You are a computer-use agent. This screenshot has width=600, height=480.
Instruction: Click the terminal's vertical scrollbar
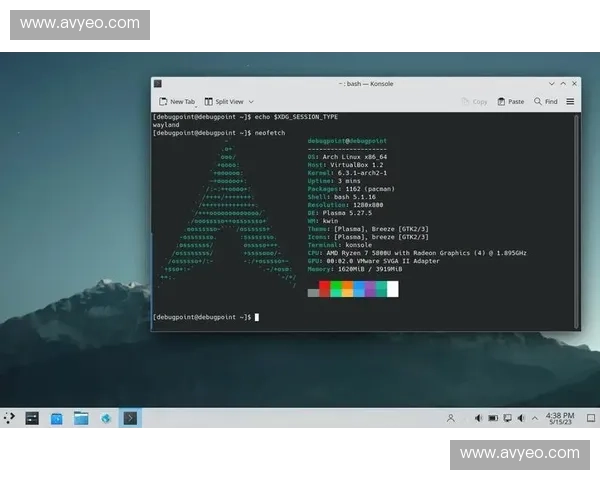(580, 220)
